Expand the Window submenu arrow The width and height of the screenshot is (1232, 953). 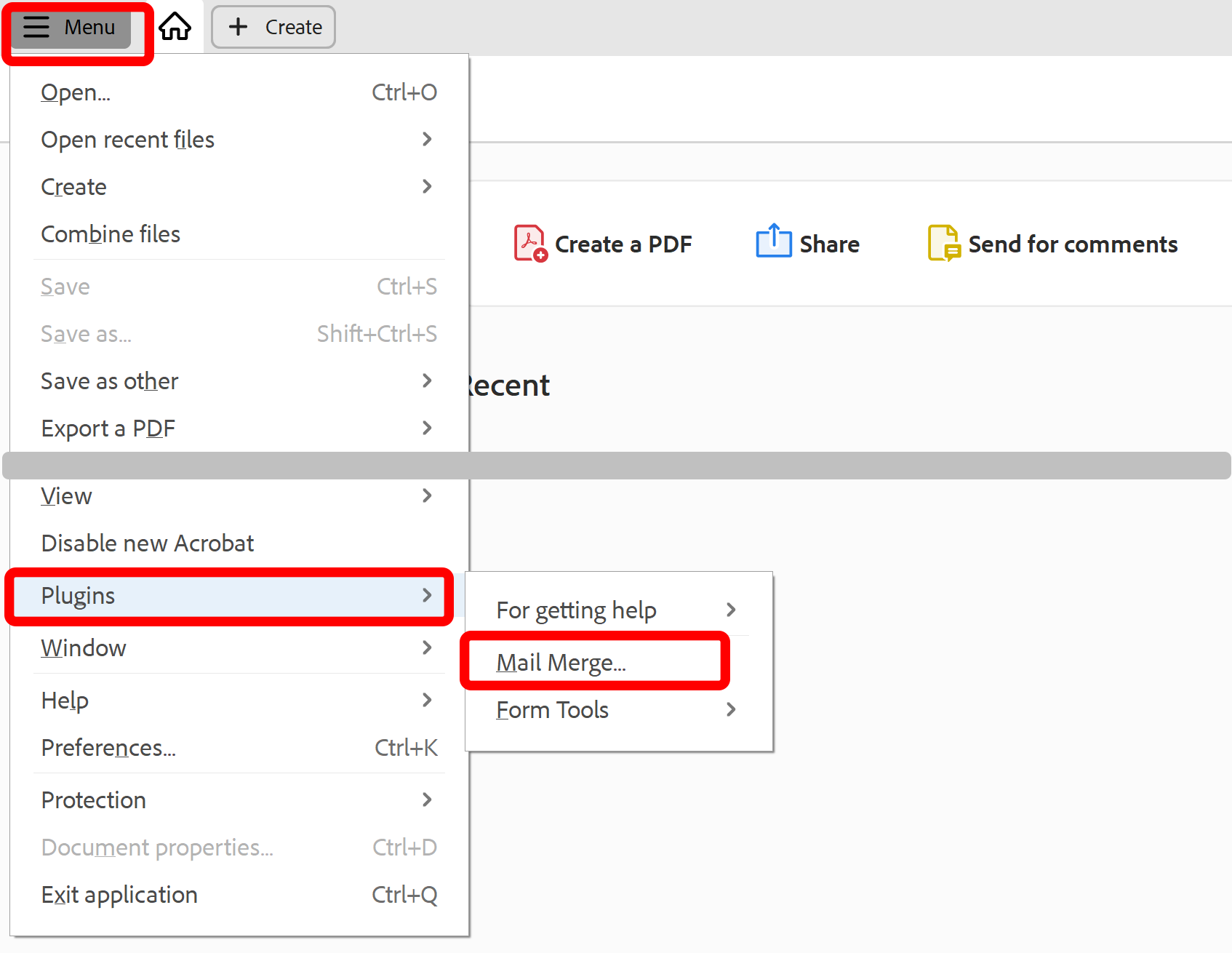tap(427, 647)
